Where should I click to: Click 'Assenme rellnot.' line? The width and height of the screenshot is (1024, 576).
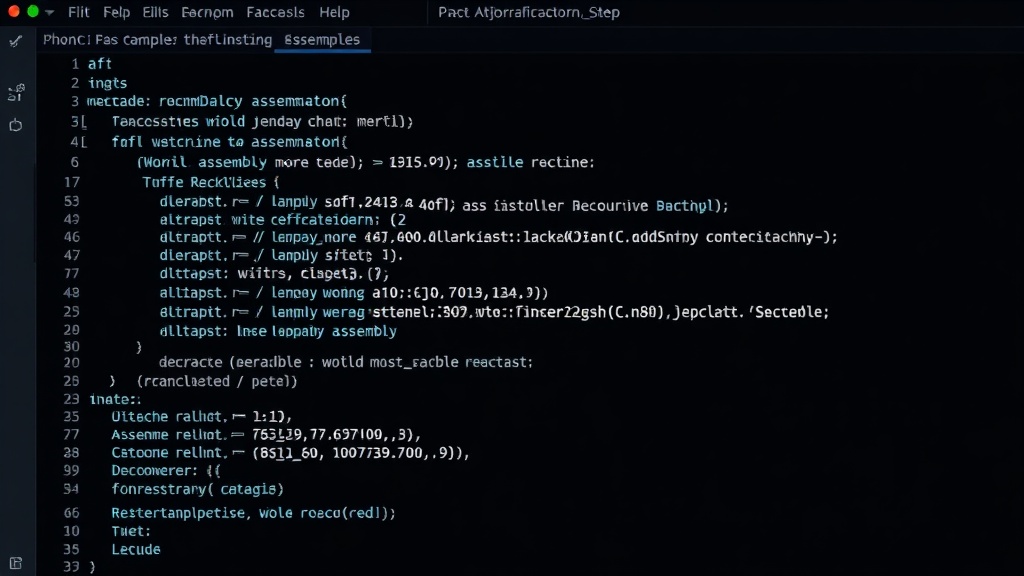pyautogui.click(x=266, y=435)
